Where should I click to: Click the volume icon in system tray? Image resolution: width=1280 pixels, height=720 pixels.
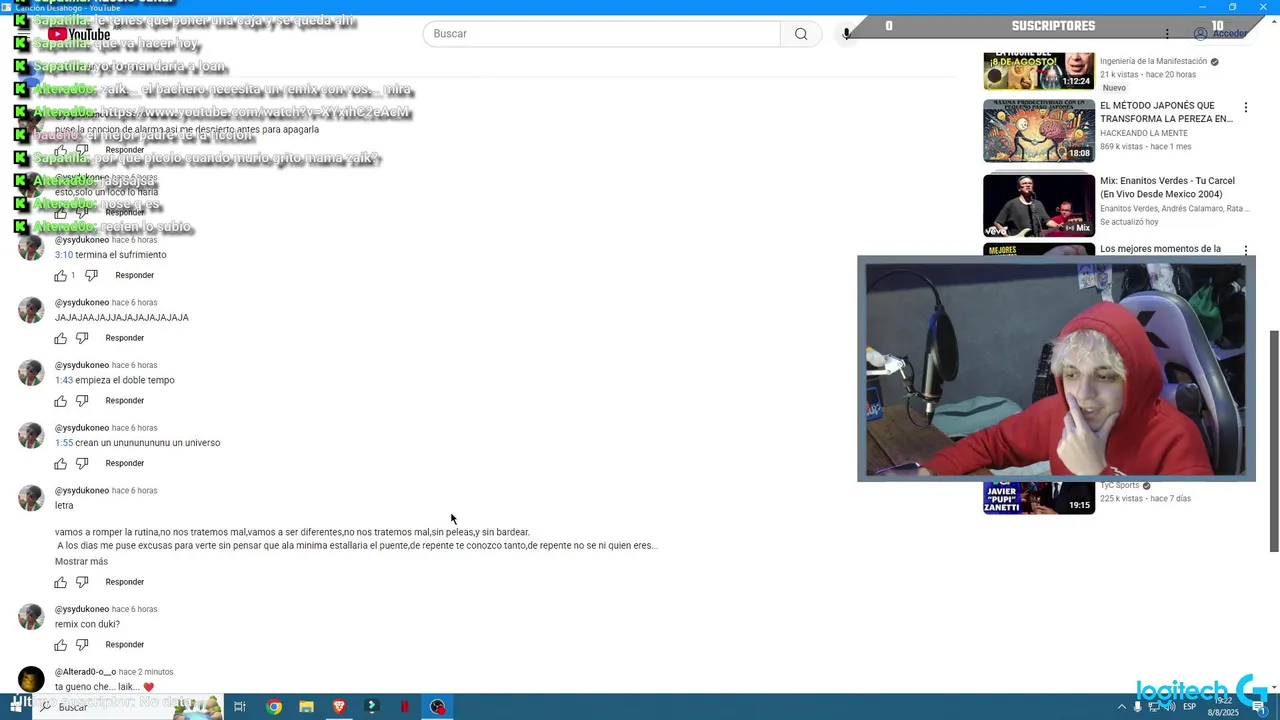click(1171, 707)
